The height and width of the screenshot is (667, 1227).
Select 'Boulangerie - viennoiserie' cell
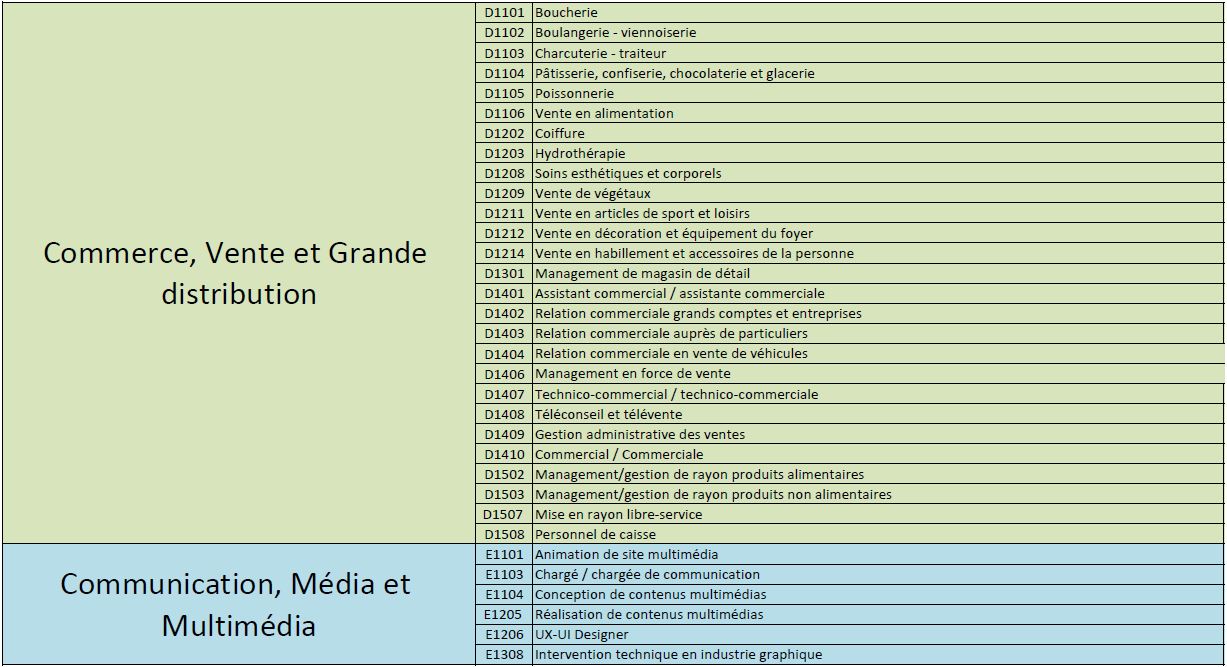(x=879, y=33)
